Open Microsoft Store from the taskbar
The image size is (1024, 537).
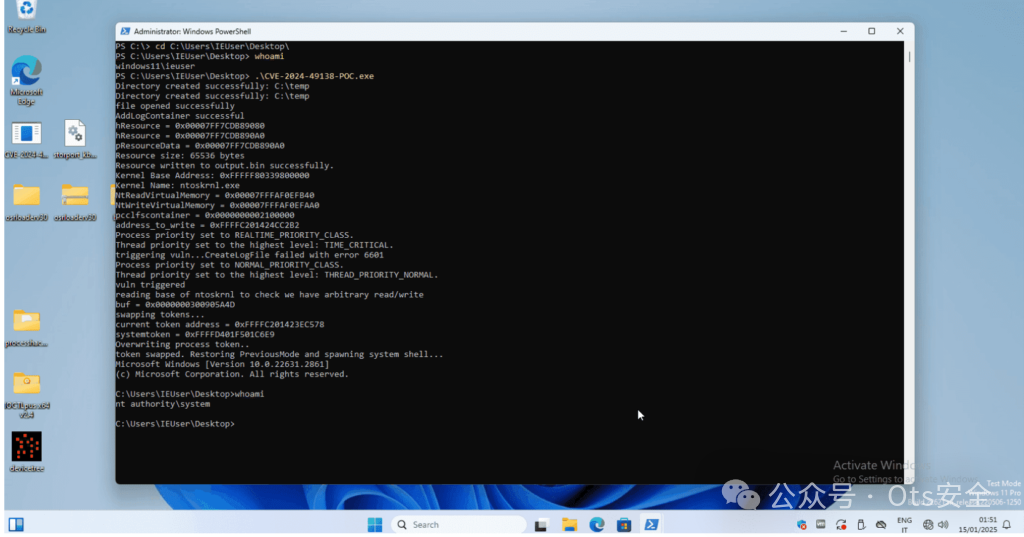pyautogui.click(x=624, y=525)
